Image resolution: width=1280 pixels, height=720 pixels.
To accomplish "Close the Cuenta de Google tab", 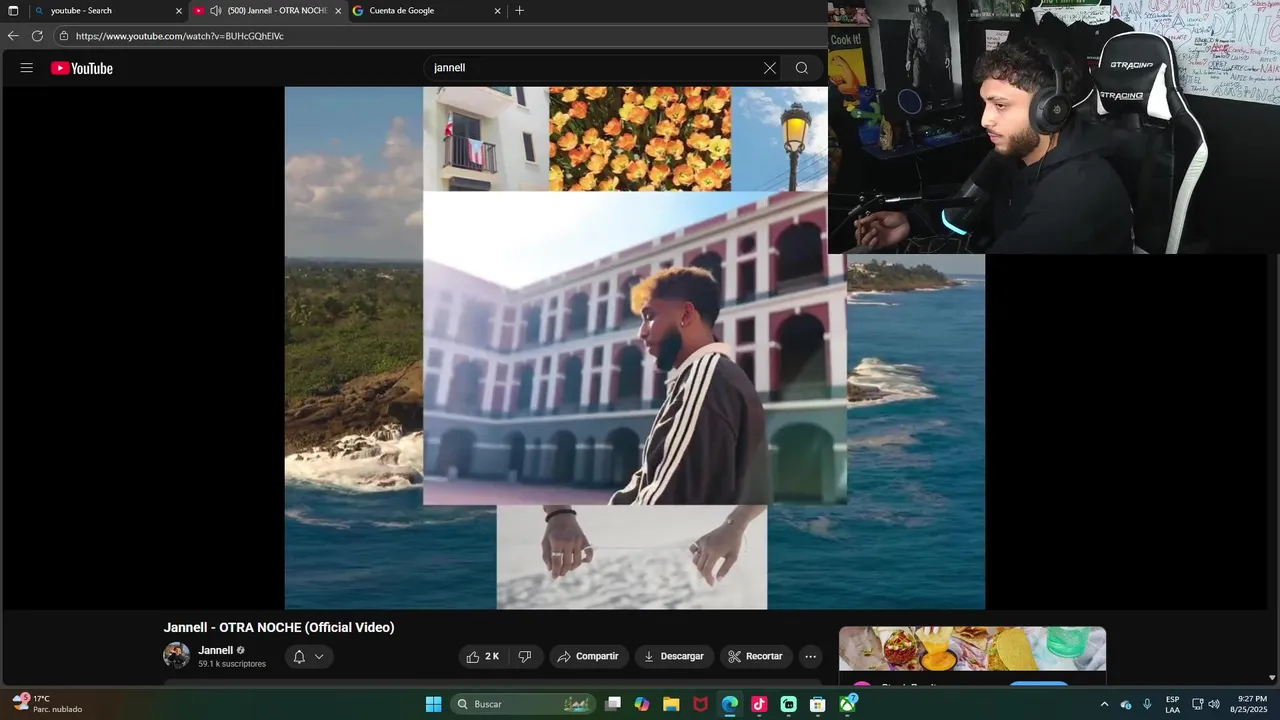I will [x=497, y=11].
